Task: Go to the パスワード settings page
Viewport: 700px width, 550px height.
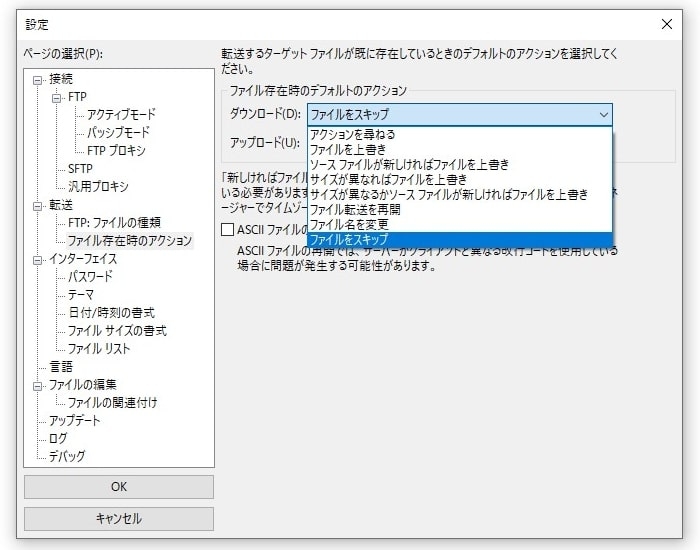Action: [90, 277]
